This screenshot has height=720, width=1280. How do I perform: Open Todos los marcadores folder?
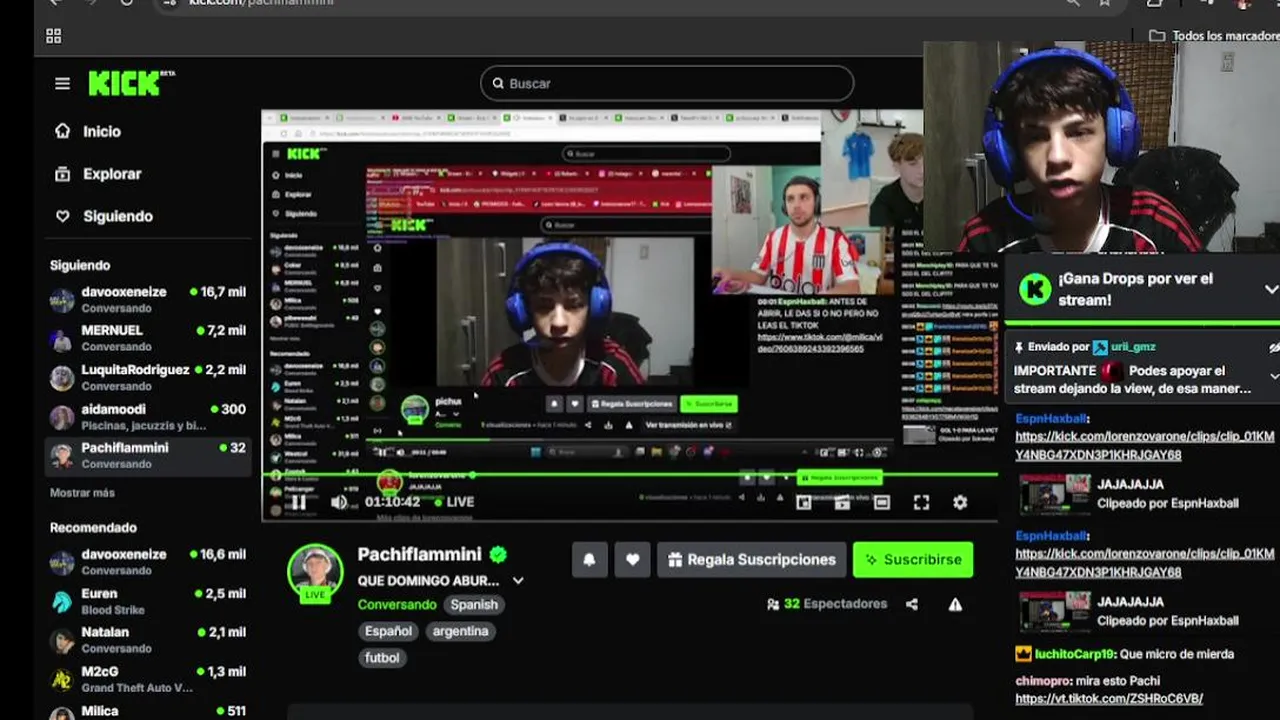point(1213,36)
